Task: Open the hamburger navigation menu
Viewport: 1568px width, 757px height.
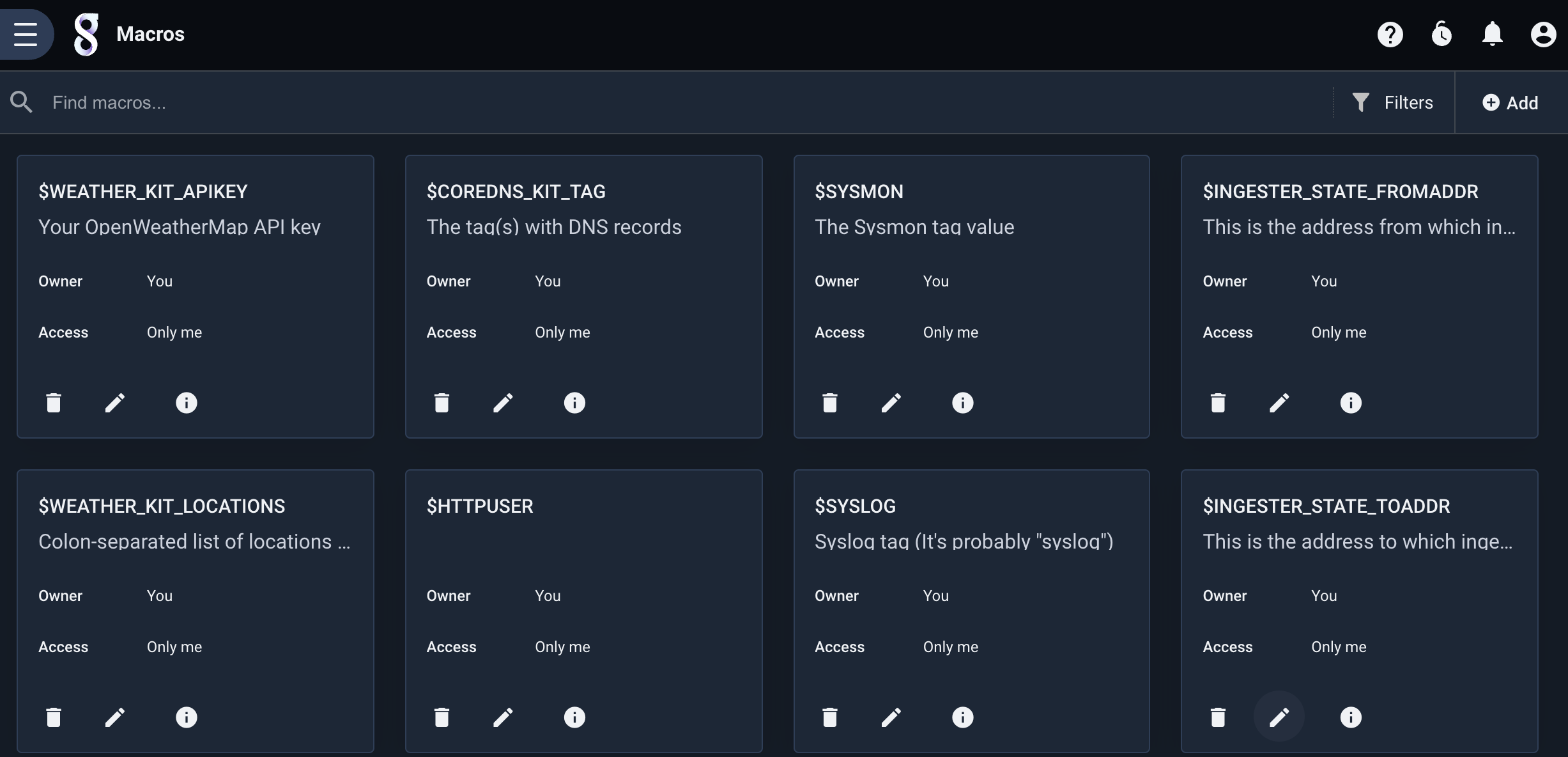Action: tap(26, 34)
